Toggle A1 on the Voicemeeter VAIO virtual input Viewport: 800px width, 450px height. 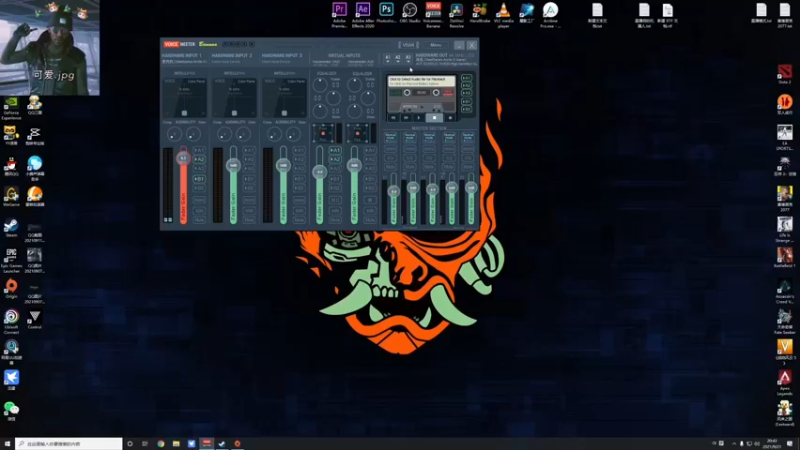[335, 151]
